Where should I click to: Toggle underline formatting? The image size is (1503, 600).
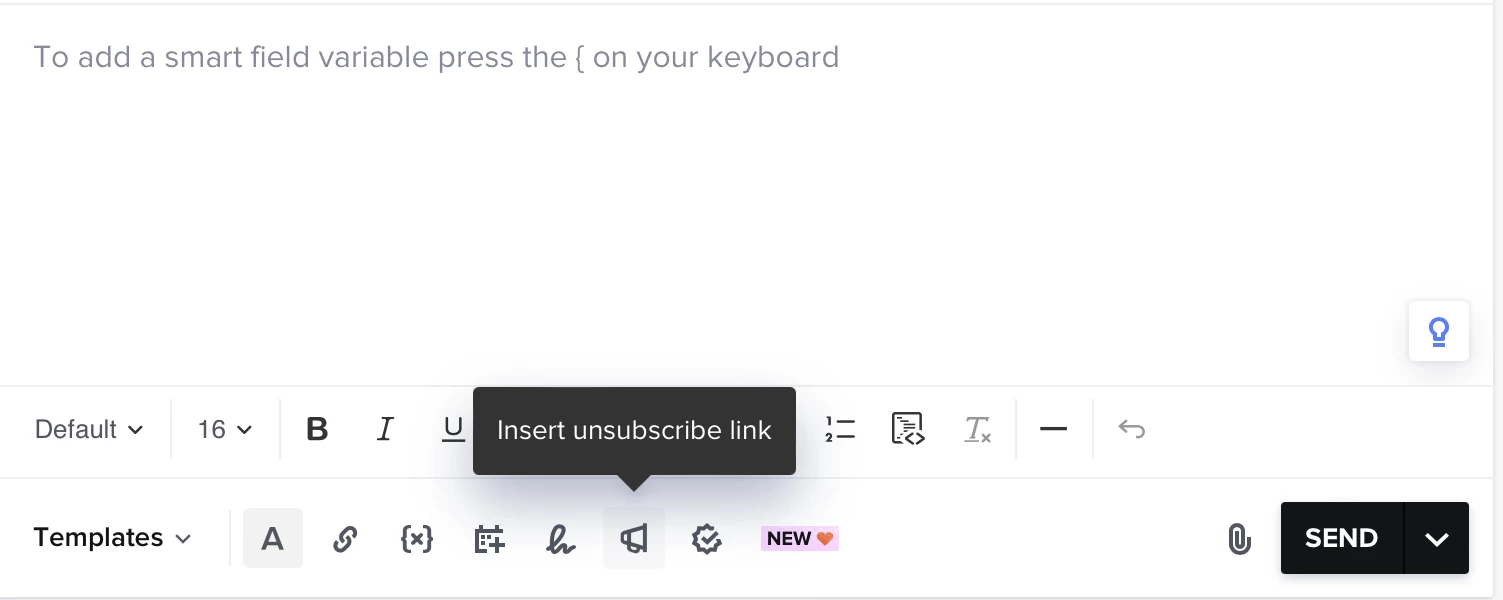coord(454,429)
